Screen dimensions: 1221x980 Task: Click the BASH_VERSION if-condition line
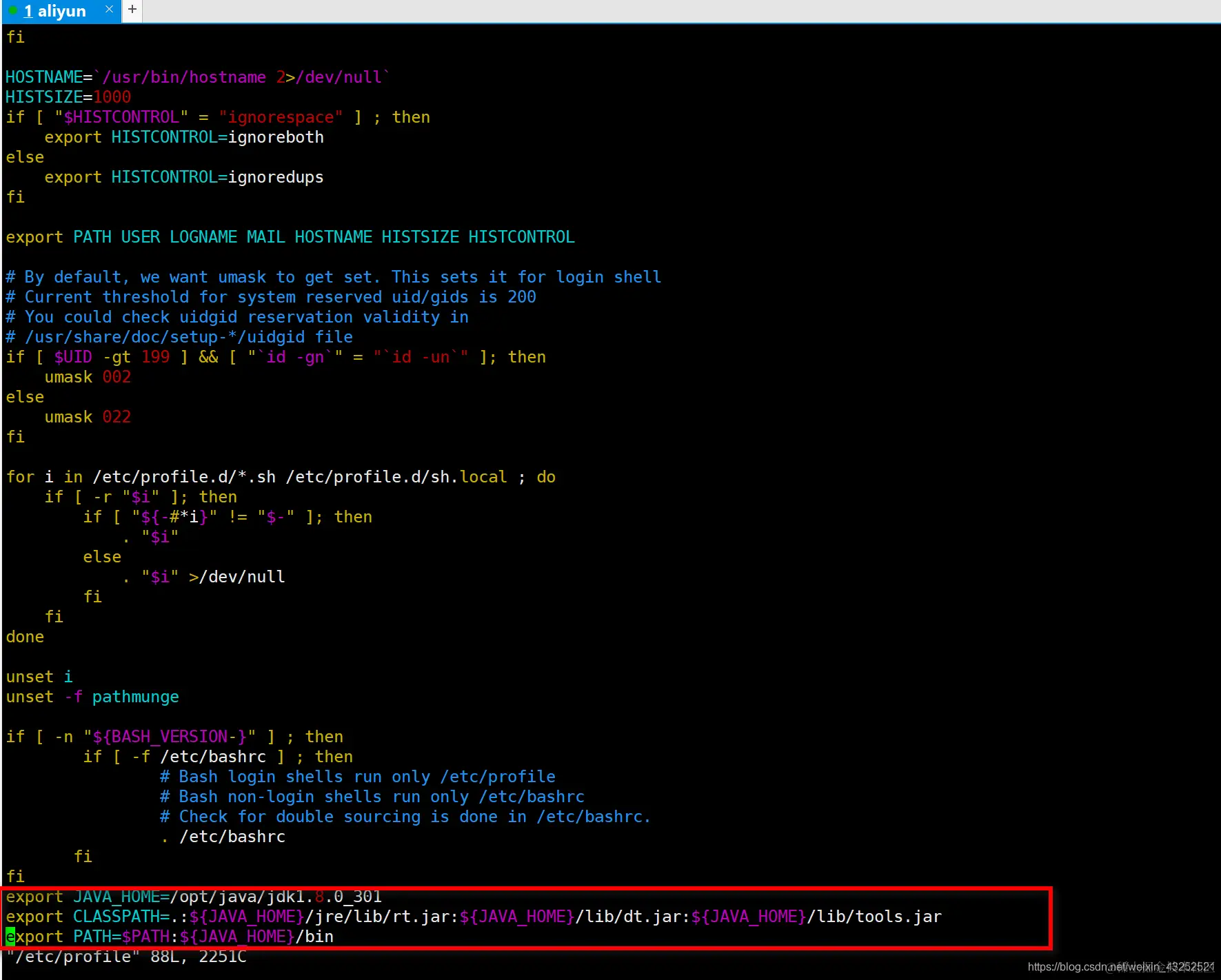point(174,737)
